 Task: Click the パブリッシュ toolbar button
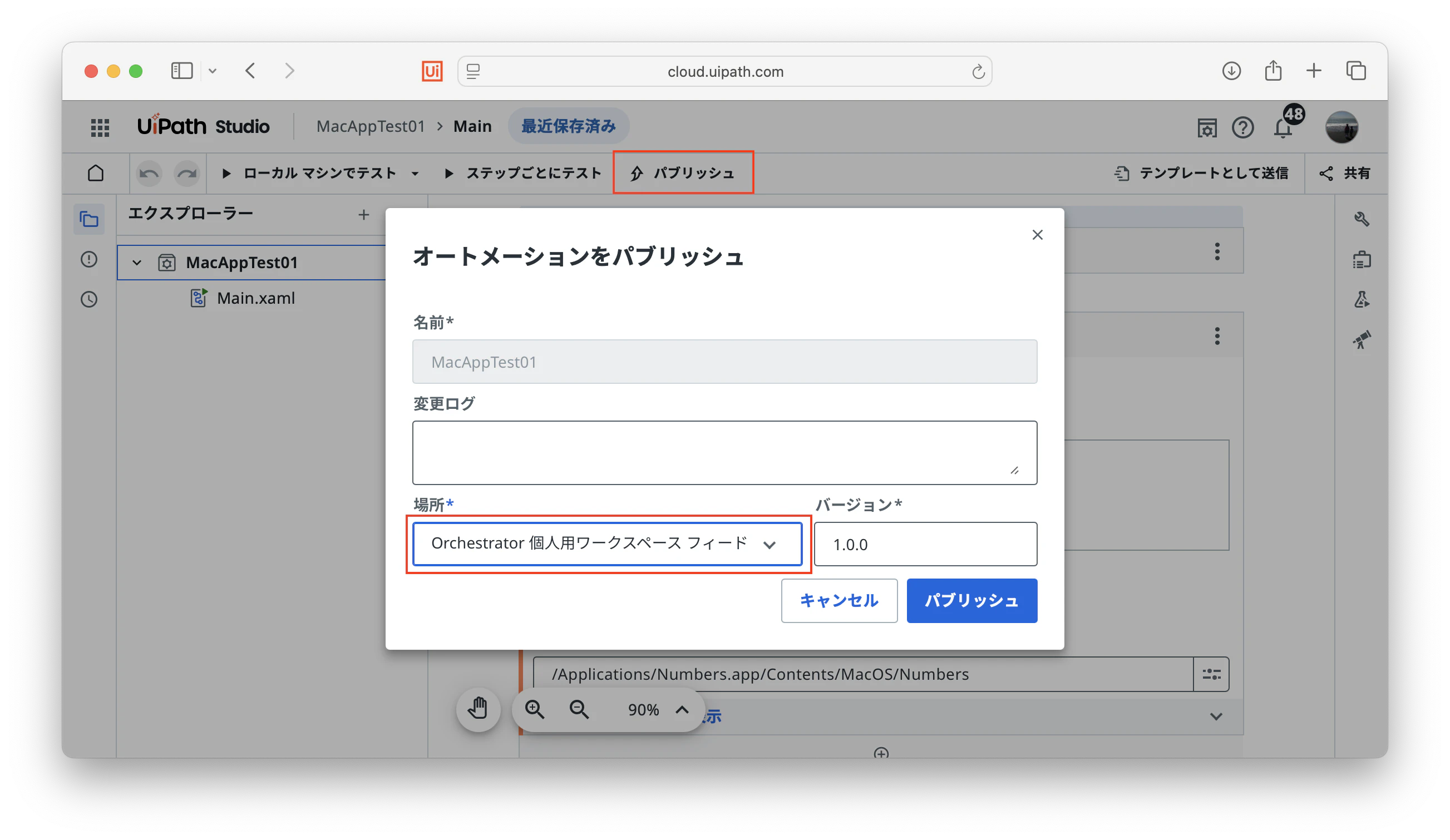click(x=683, y=173)
